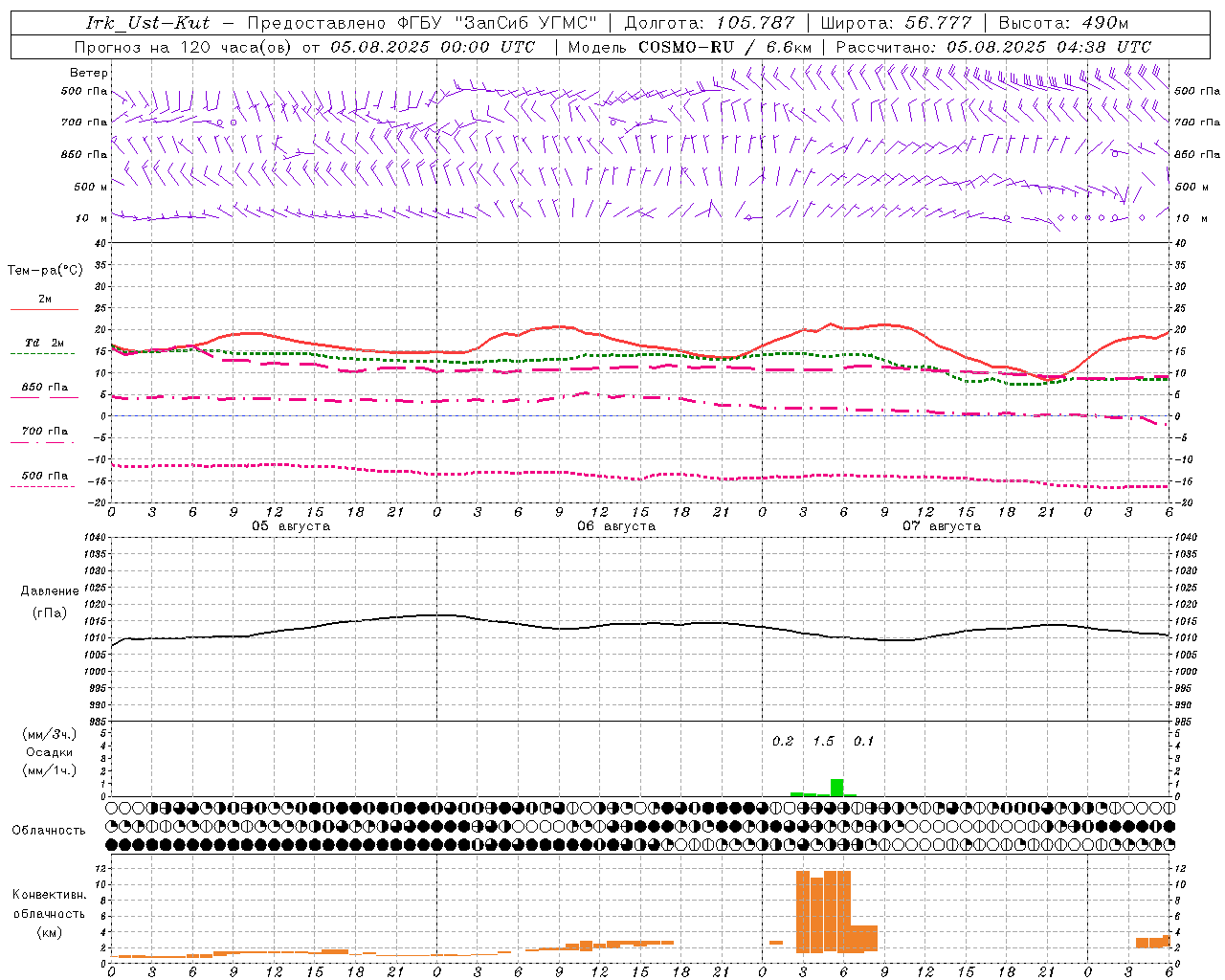Click the Осадки precipitation label

[50, 752]
